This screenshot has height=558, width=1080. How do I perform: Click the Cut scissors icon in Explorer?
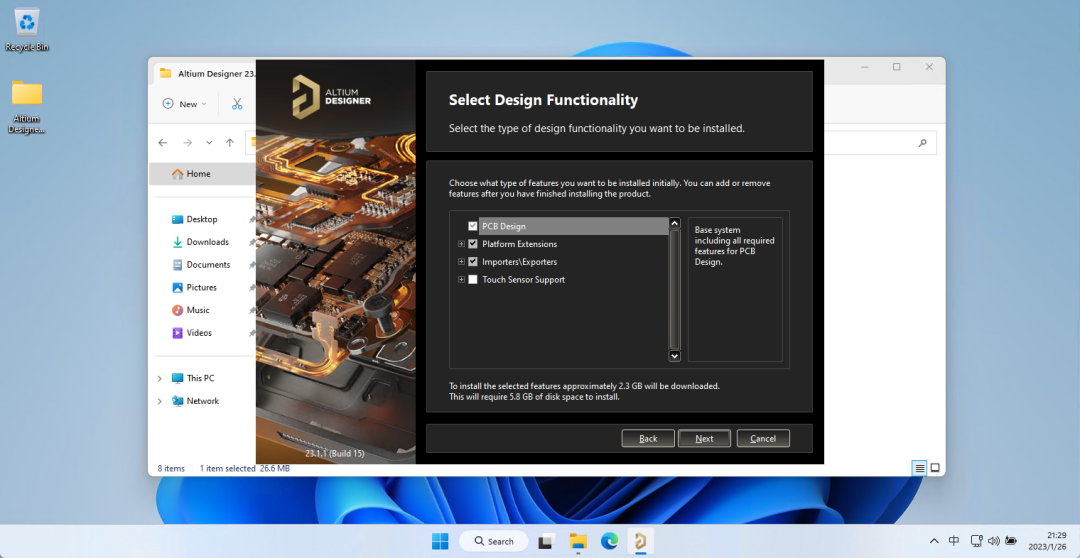point(237,104)
